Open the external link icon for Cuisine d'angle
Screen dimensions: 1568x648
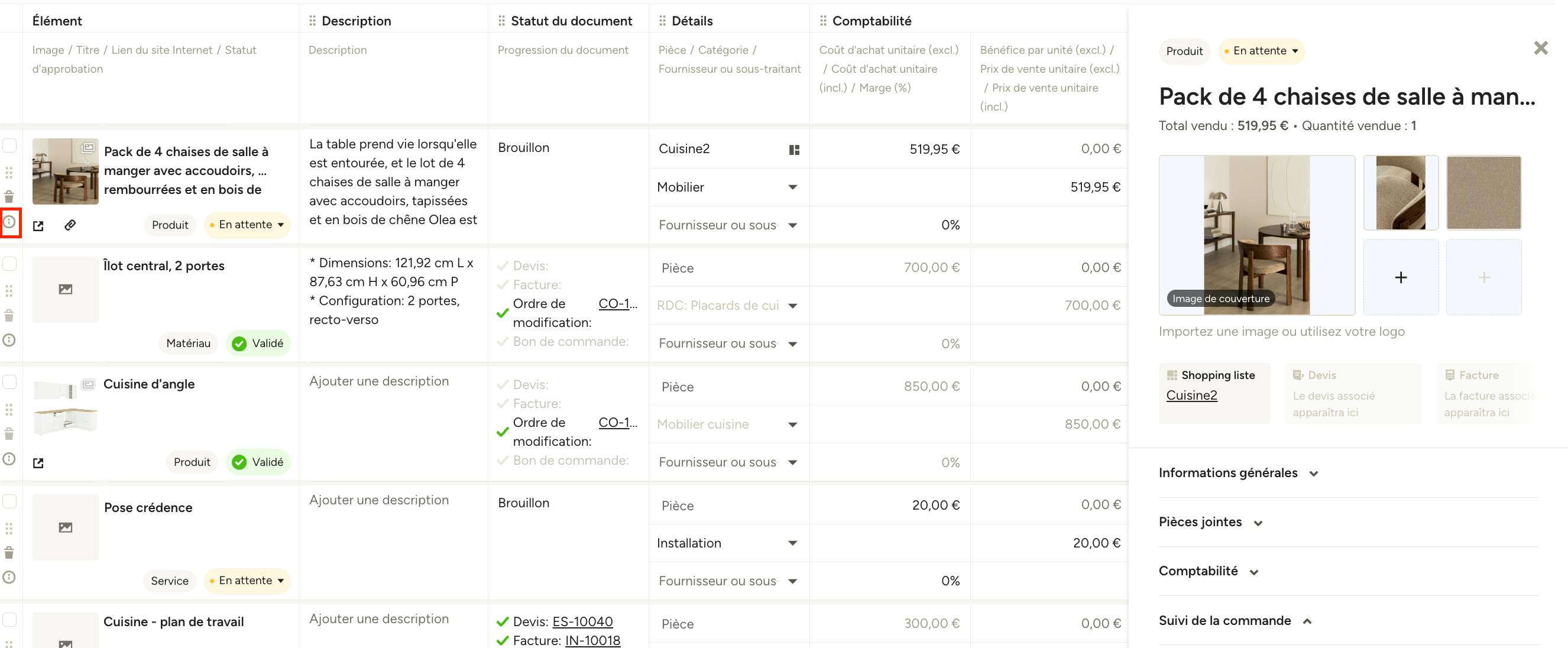pyautogui.click(x=38, y=463)
